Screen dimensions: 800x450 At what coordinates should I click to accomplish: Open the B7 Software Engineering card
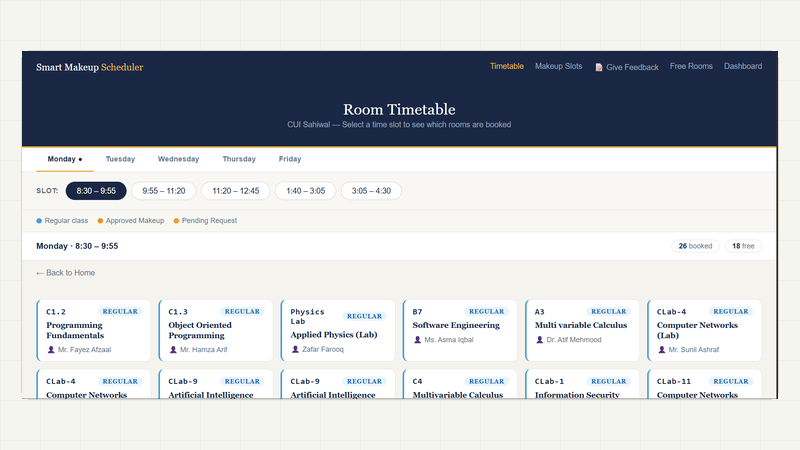460,331
